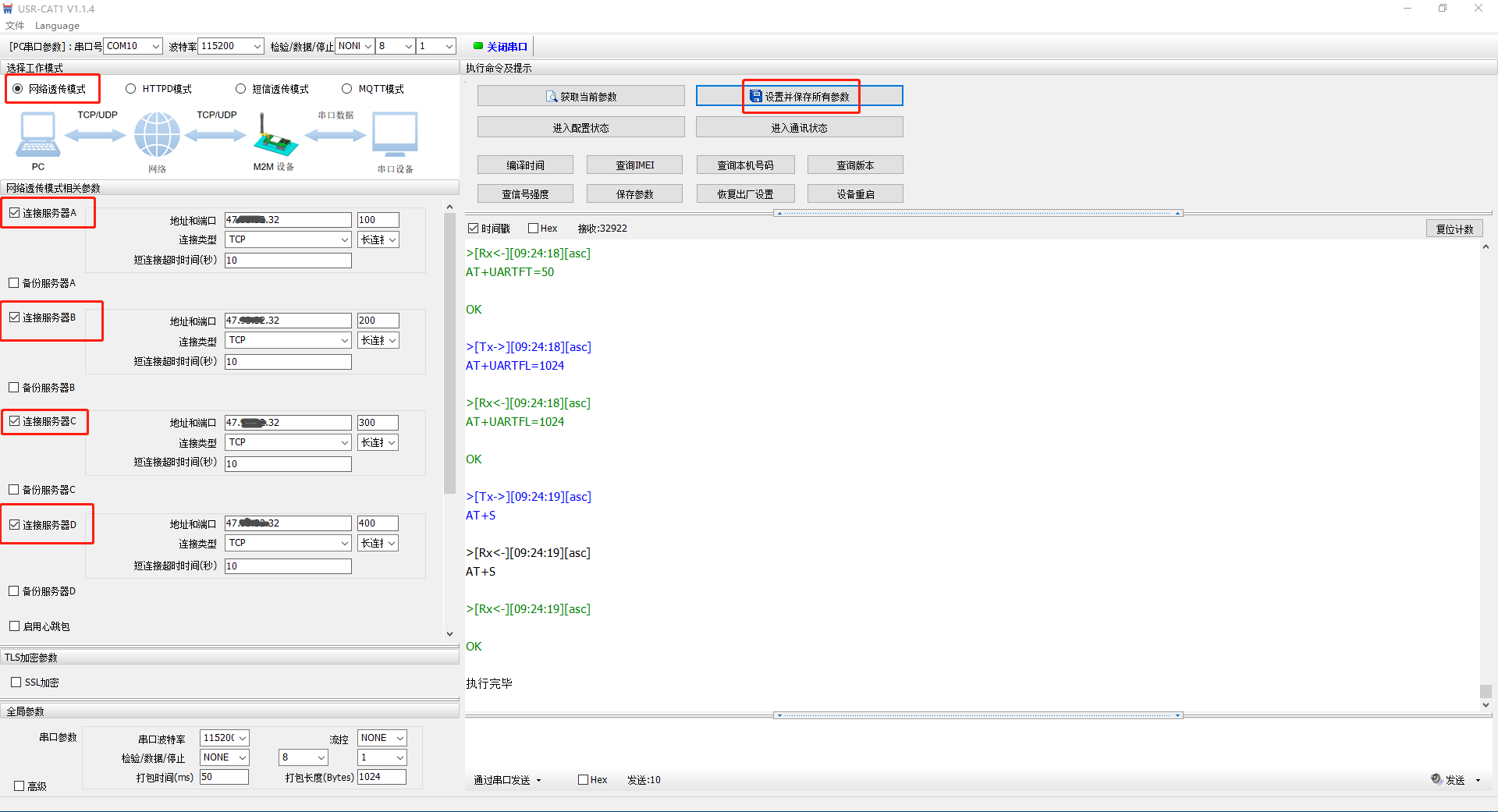Click the get current parameters magnifier icon
1498x812 pixels.
click(x=552, y=97)
